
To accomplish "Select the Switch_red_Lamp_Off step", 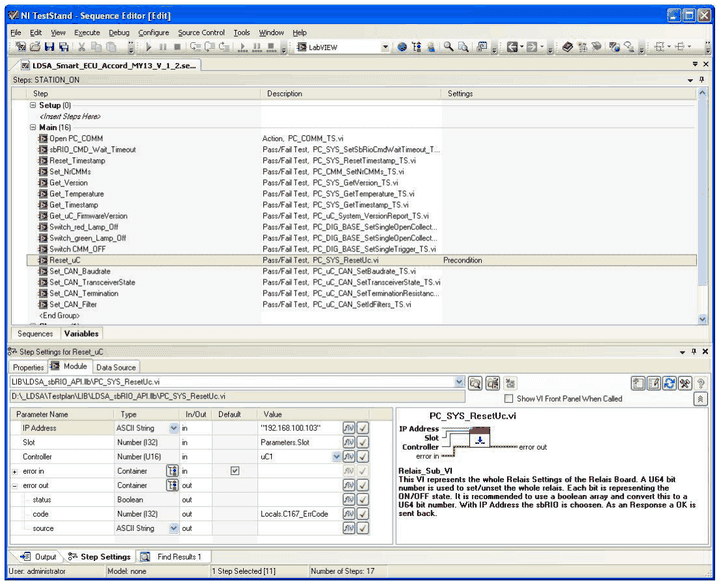I will click(83, 227).
